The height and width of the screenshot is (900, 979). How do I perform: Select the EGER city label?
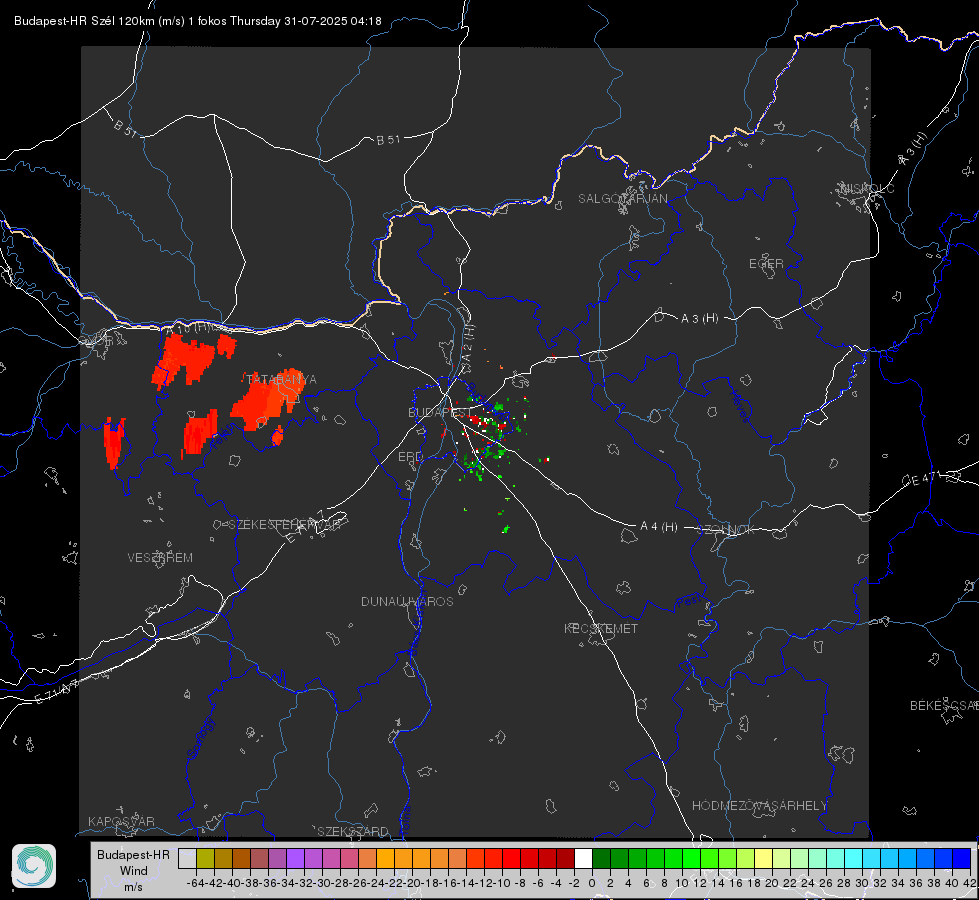(x=766, y=264)
